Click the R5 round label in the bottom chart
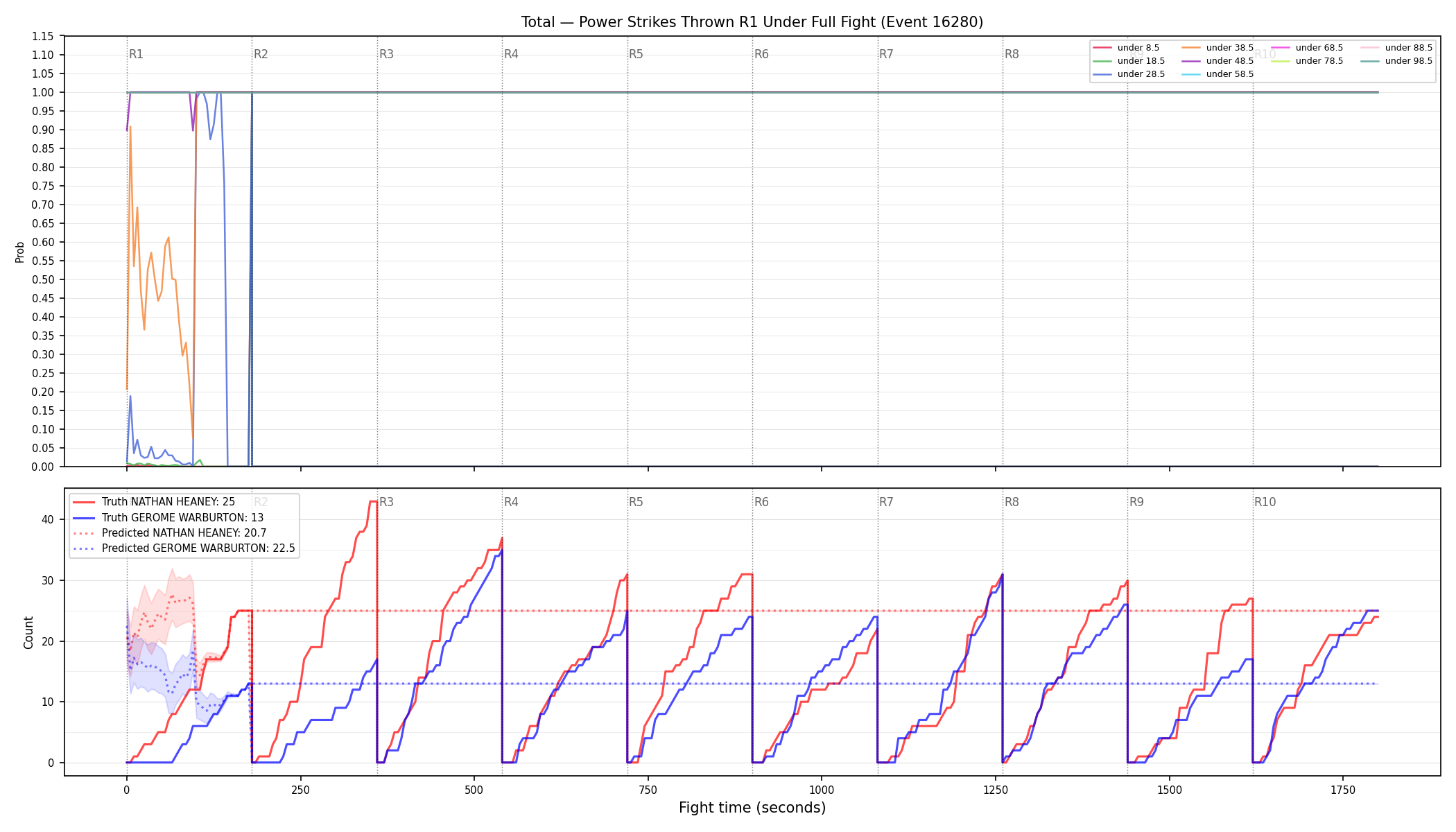This screenshot has height=832, width=1456. pos(636,502)
